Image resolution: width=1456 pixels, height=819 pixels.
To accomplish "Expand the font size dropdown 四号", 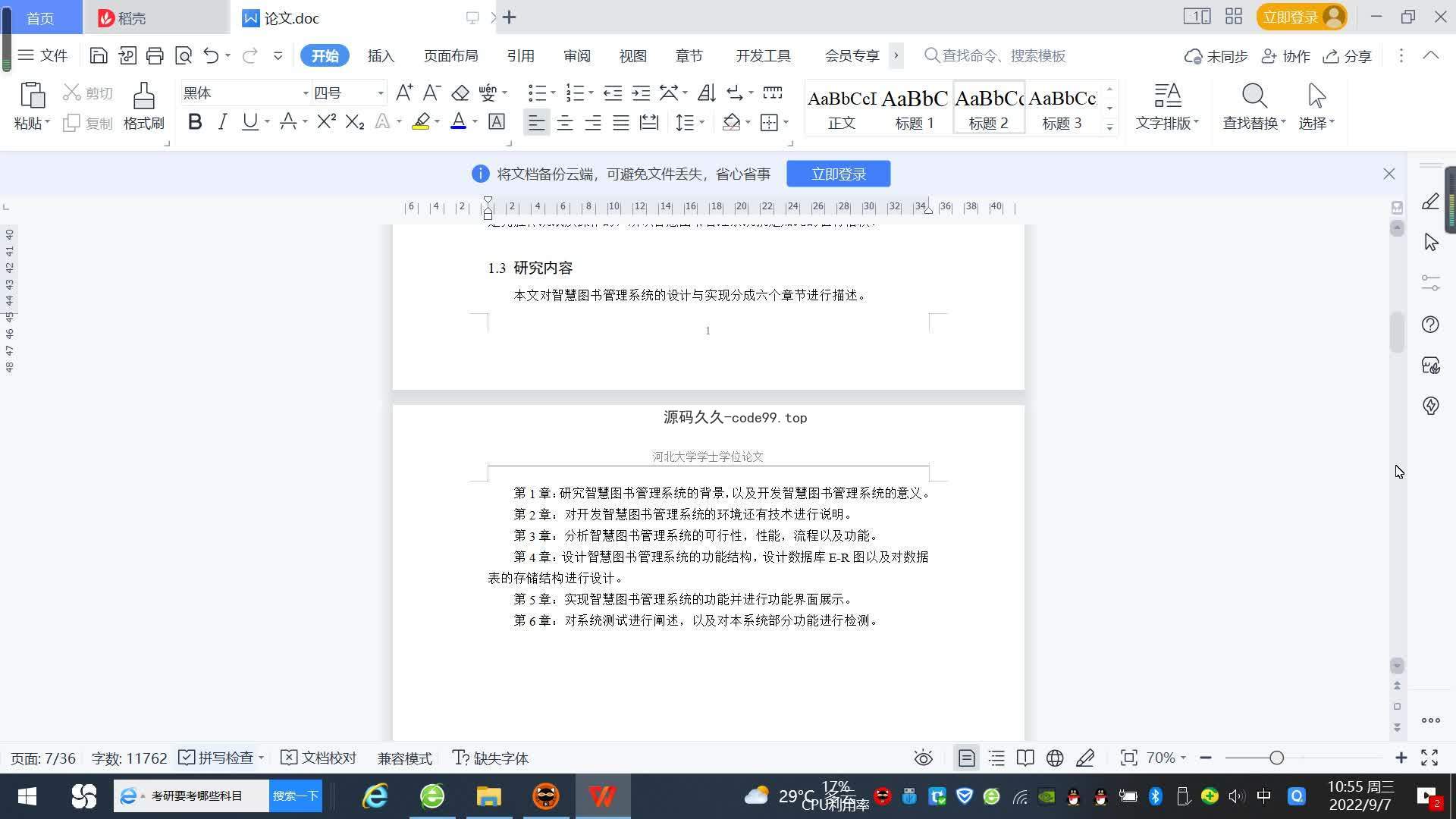I will coord(380,93).
